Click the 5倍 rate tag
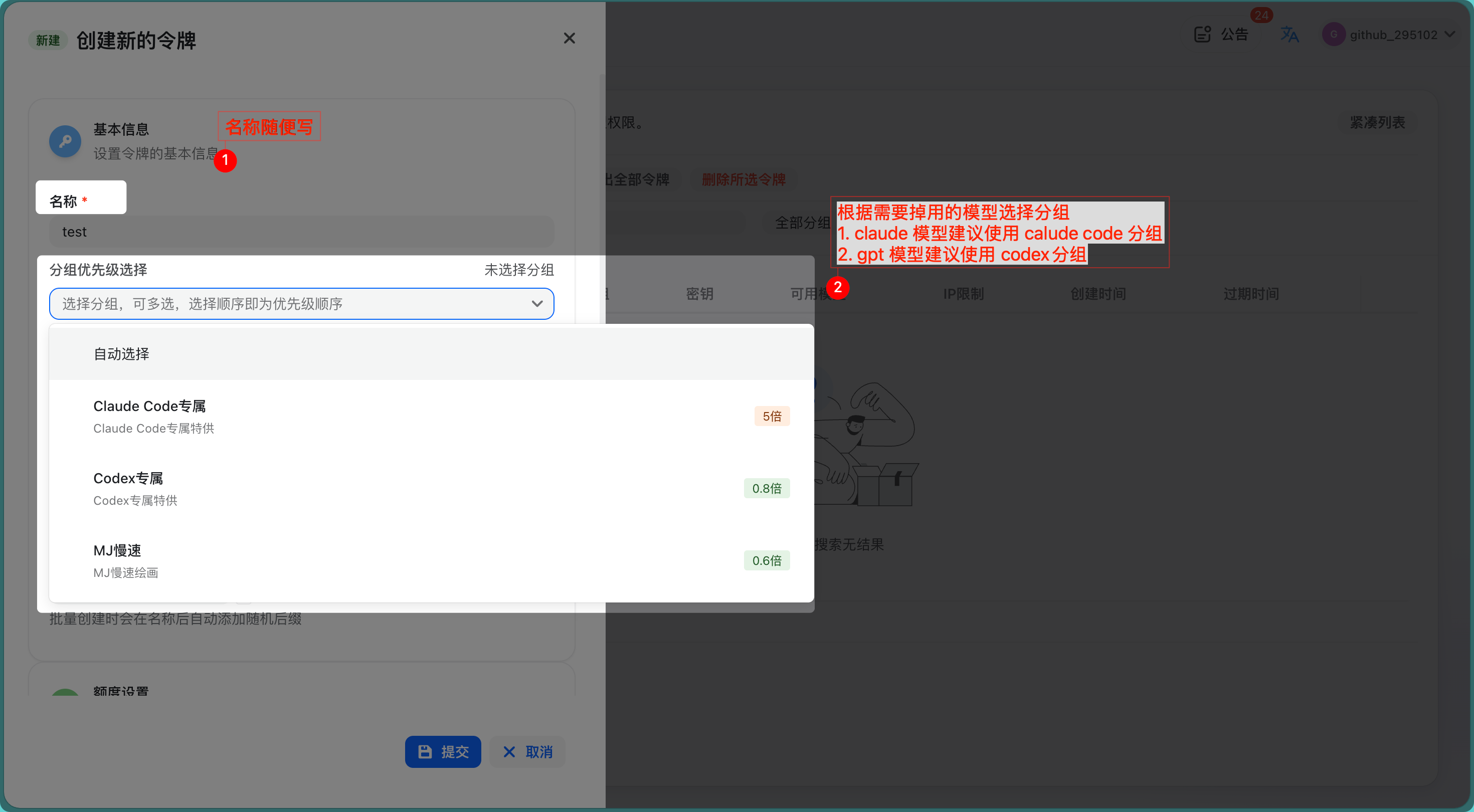The width and height of the screenshot is (1474, 812). [772, 416]
